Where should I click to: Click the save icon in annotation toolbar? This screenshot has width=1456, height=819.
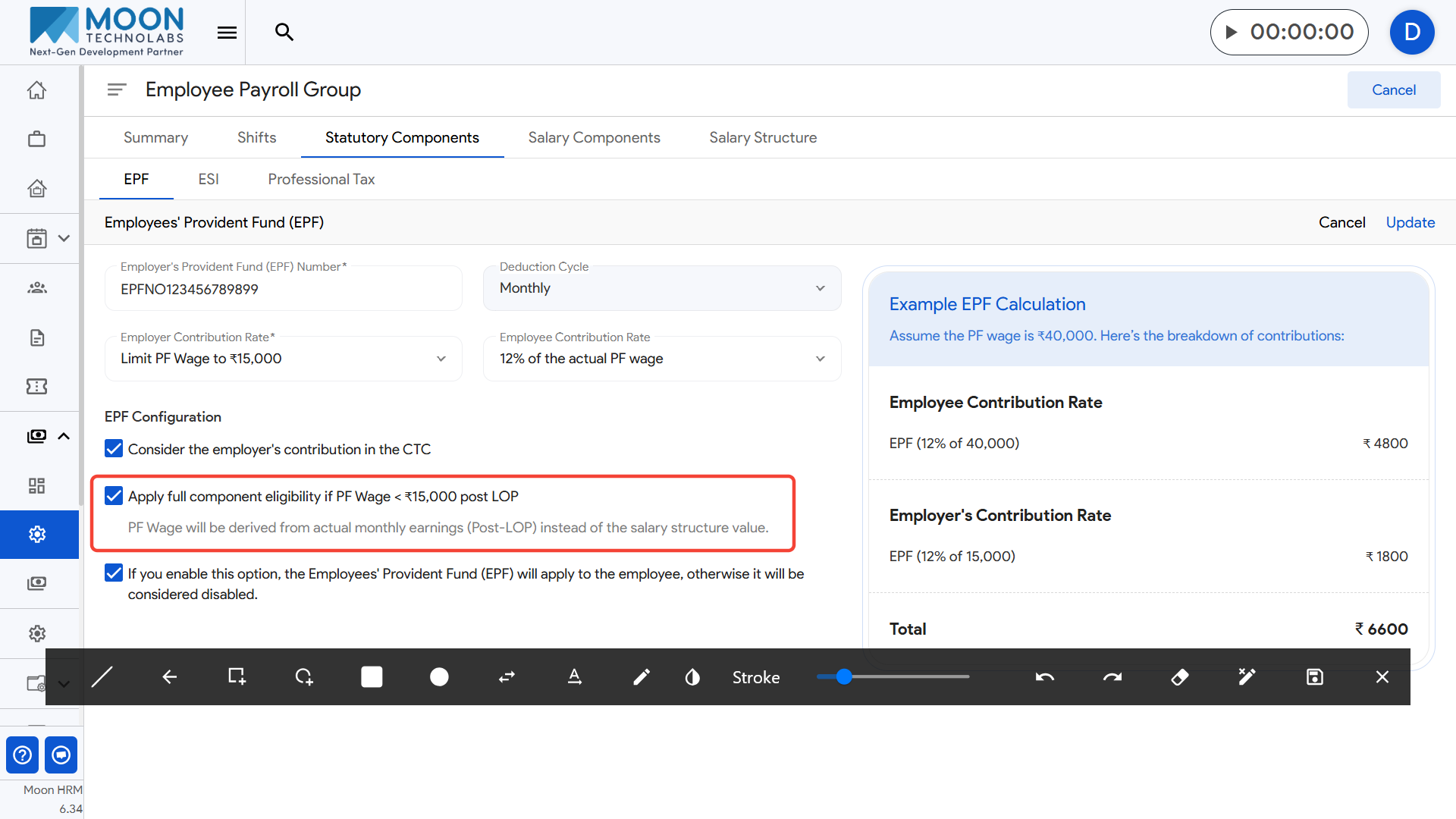(1314, 677)
